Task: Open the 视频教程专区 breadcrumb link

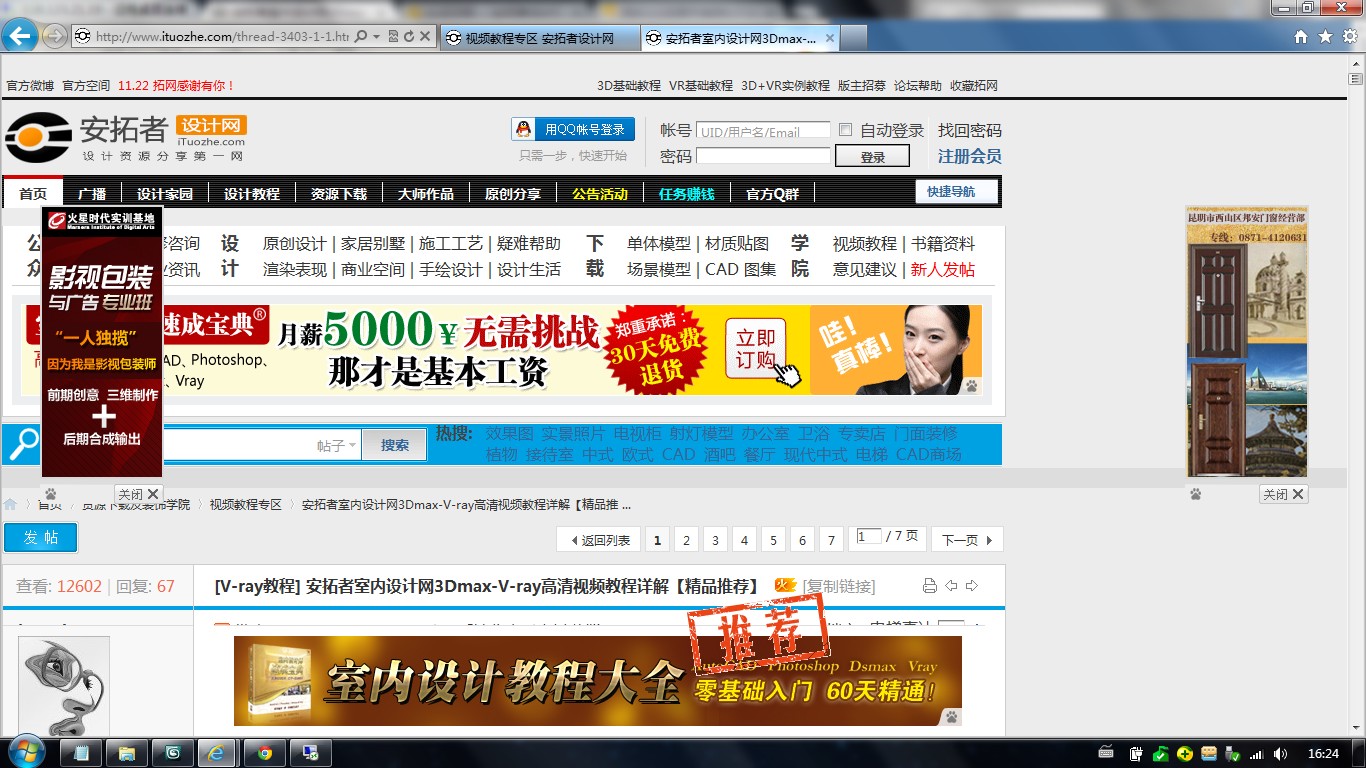Action: 246,505
